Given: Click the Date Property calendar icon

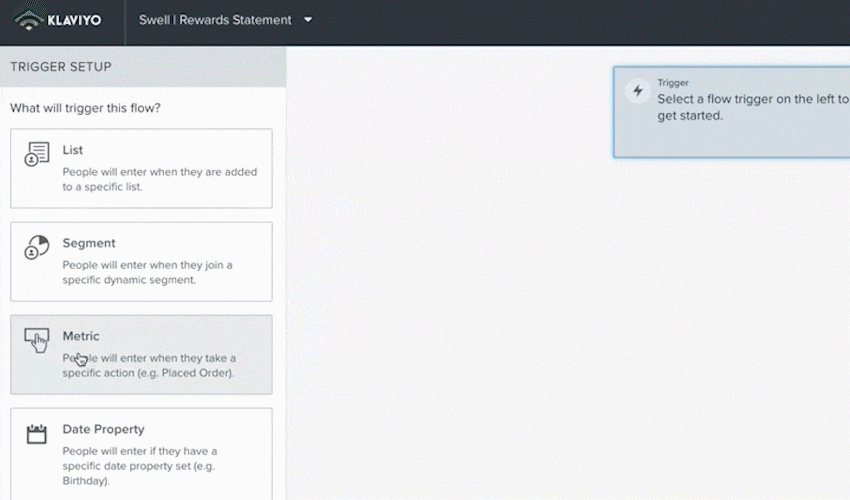Looking at the screenshot, I should click(37, 433).
